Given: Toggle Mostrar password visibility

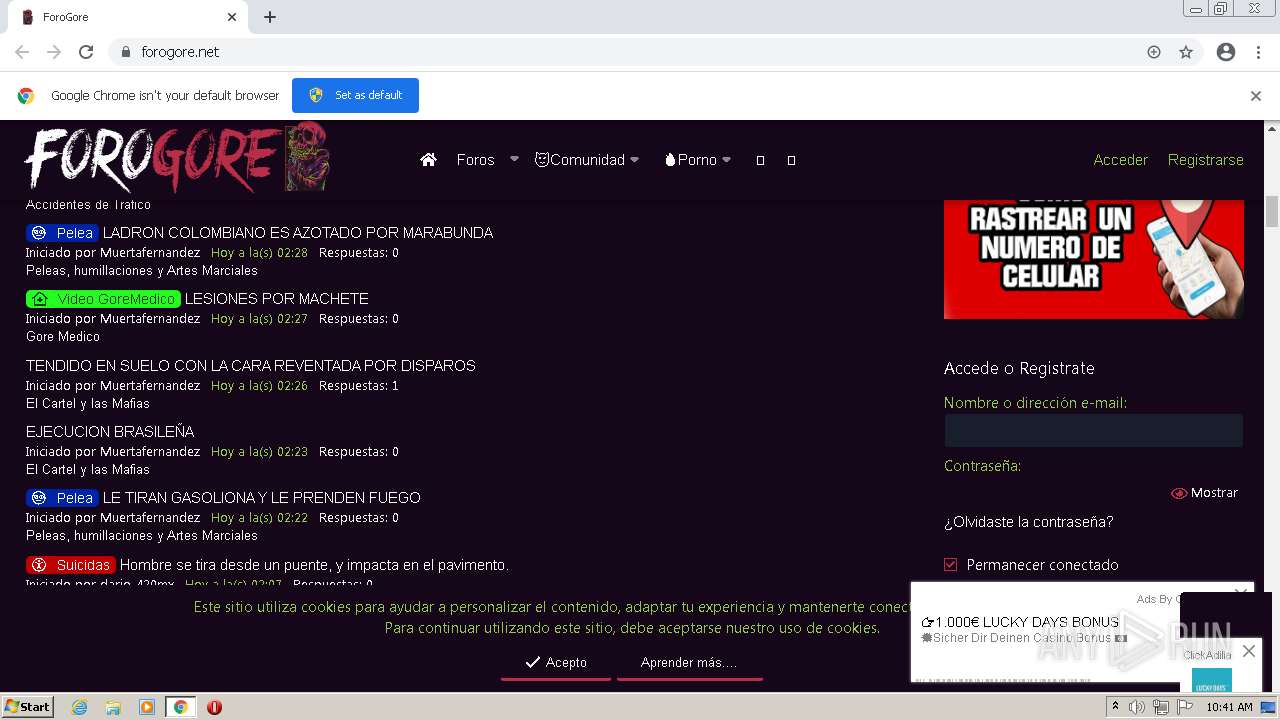Looking at the screenshot, I should coord(1204,493).
